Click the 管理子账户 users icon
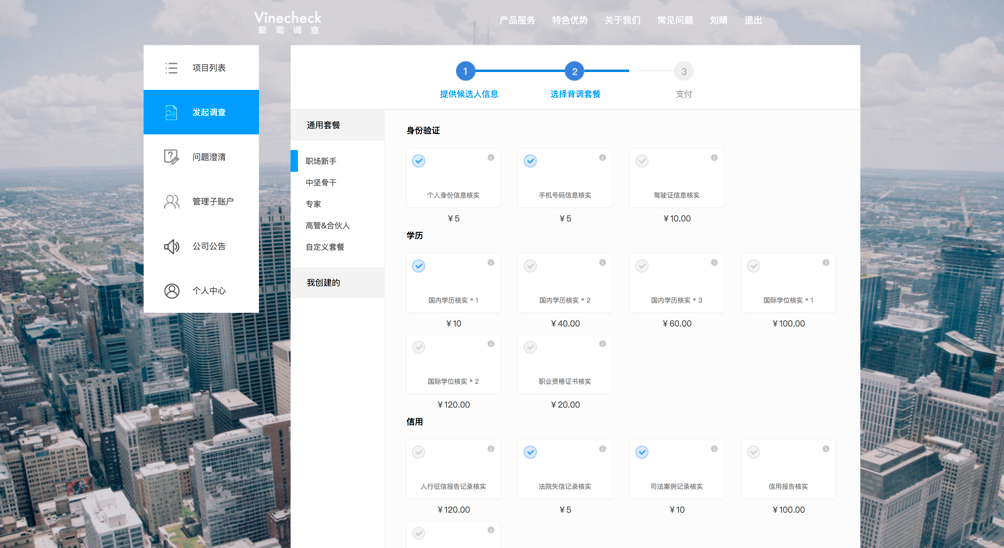Viewport: 1004px width, 548px height. pos(172,202)
